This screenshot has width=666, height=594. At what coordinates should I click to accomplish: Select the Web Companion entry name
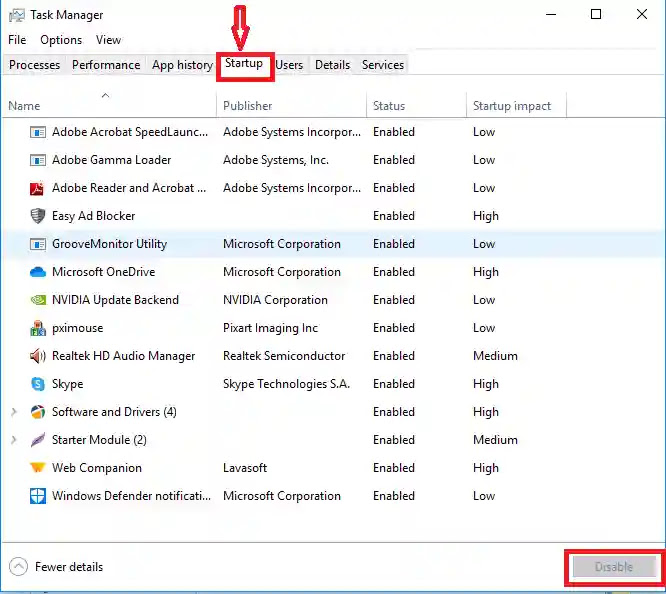pos(97,468)
